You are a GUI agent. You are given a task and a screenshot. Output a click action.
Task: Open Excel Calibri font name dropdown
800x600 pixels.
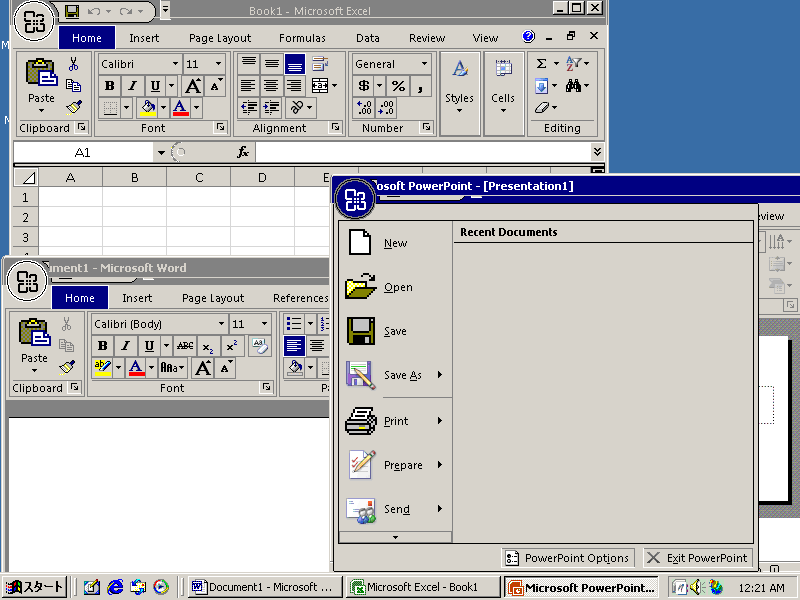click(x=175, y=64)
